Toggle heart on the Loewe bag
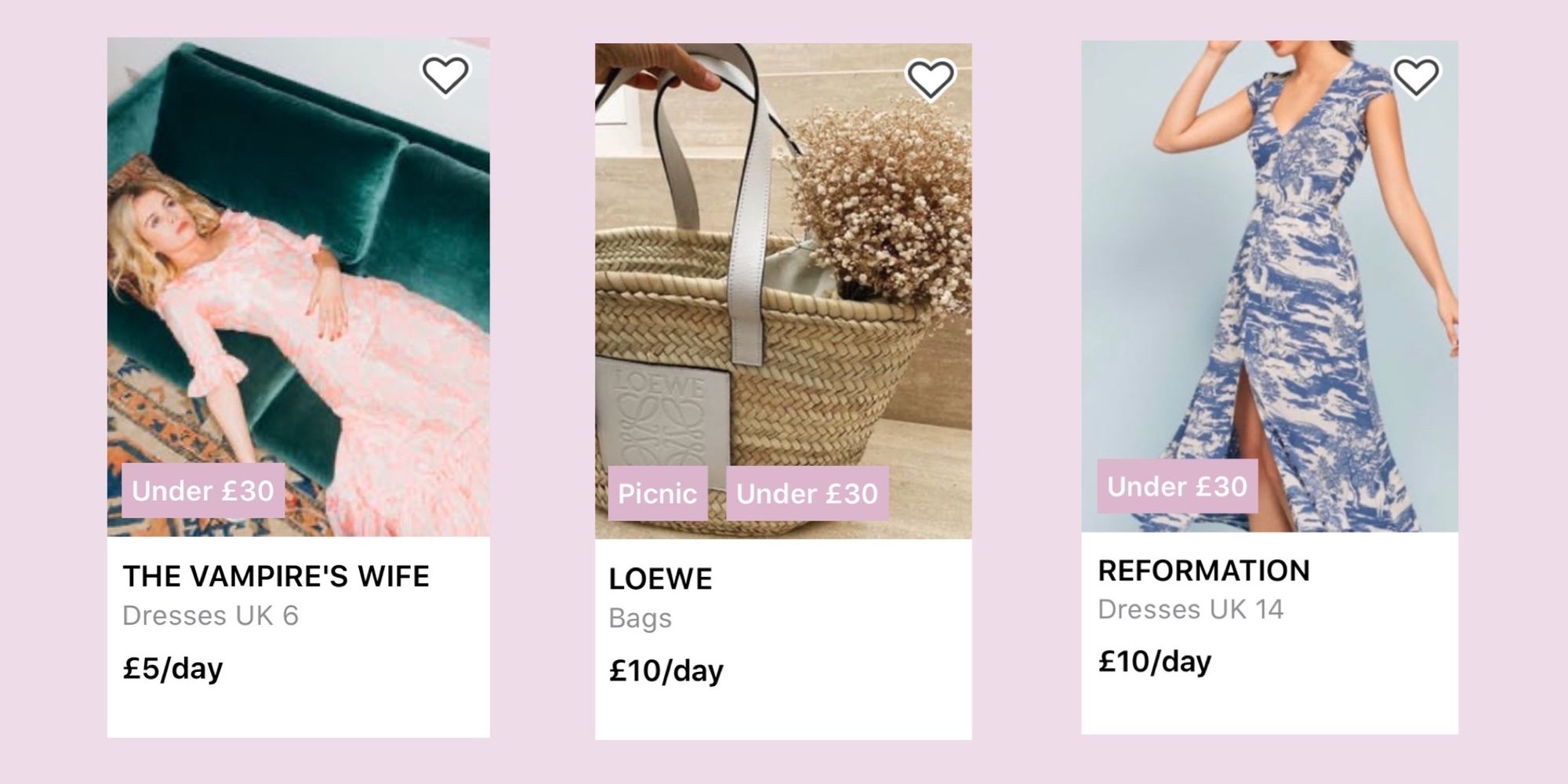1568x784 pixels. point(931,79)
